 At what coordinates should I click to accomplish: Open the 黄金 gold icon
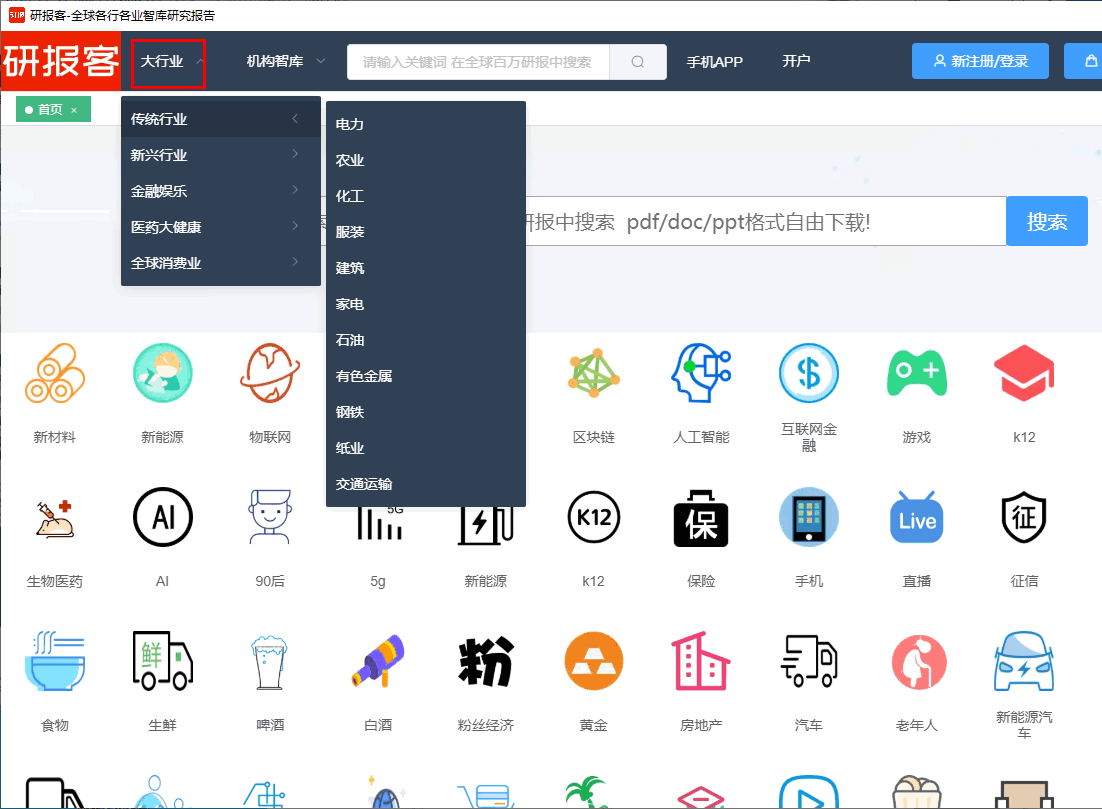pyautogui.click(x=594, y=661)
